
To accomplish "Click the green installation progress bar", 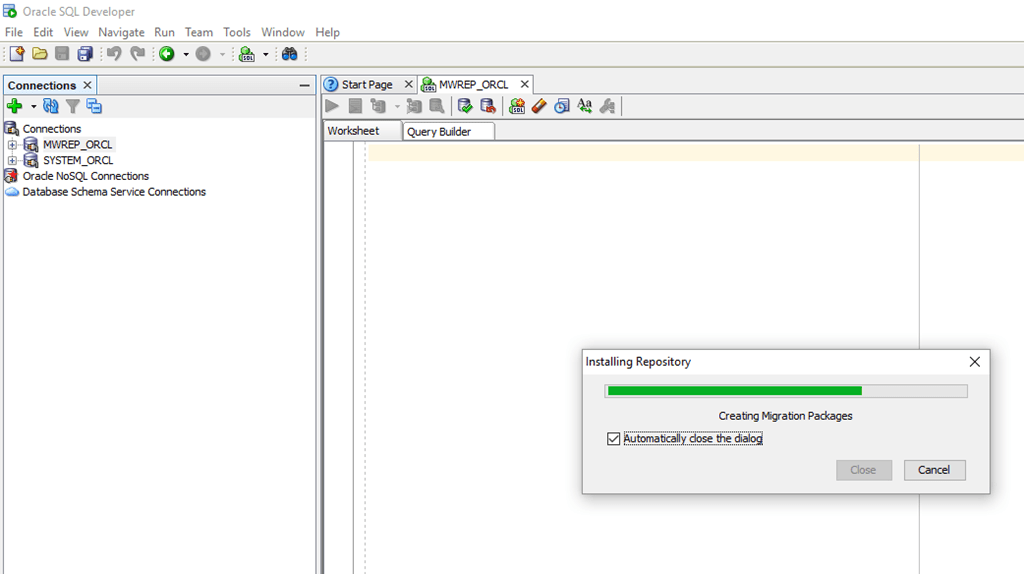I will point(786,391).
